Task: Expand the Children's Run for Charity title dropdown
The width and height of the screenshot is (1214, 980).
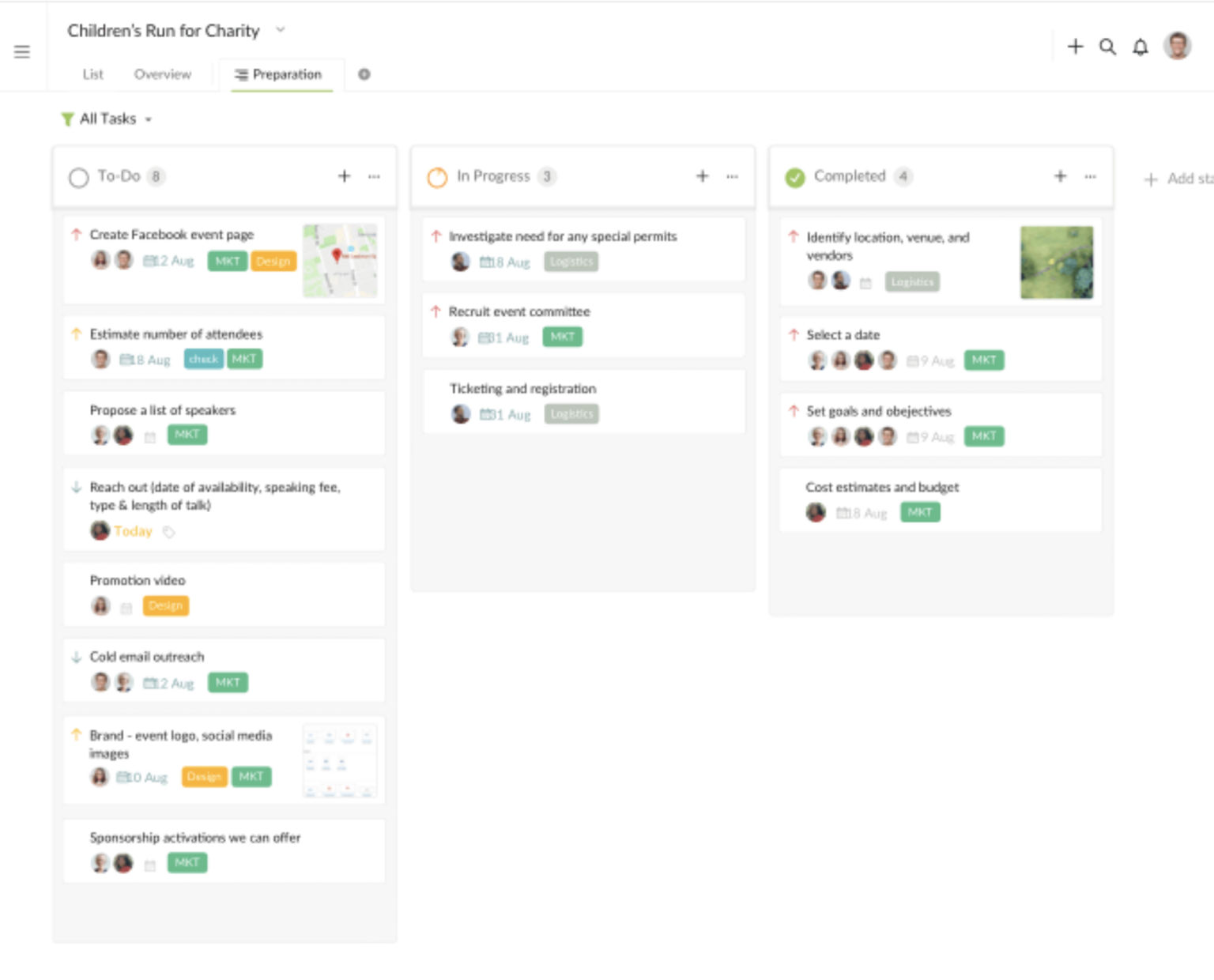Action: pyautogui.click(x=281, y=28)
